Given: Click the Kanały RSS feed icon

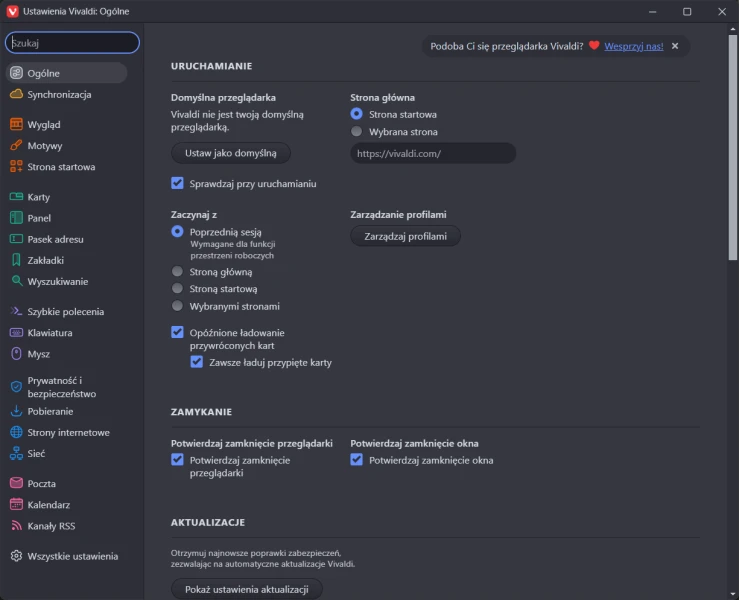Looking at the screenshot, I should click(16, 526).
